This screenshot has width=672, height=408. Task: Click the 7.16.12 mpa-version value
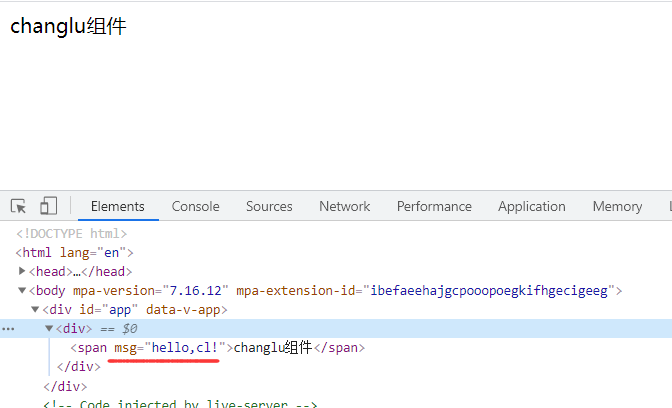[195, 291]
